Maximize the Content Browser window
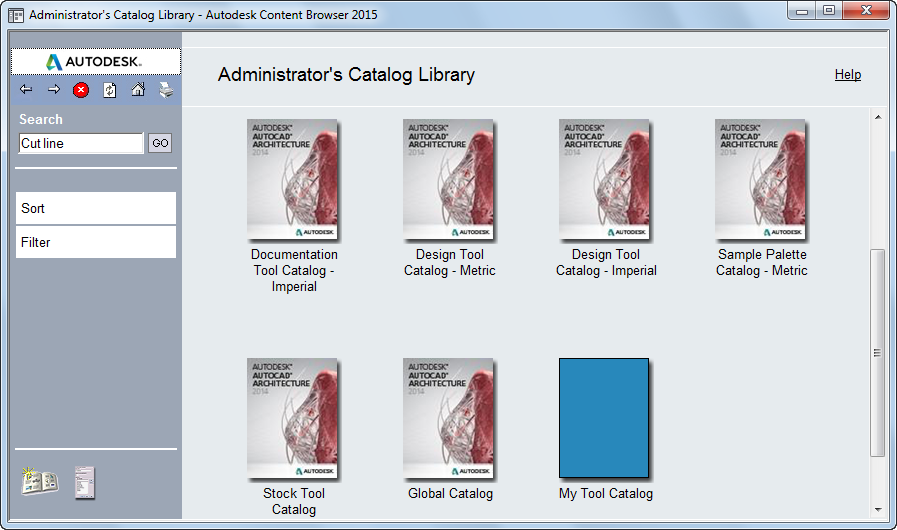The width and height of the screenshot is (897, 530). (829, 11)
